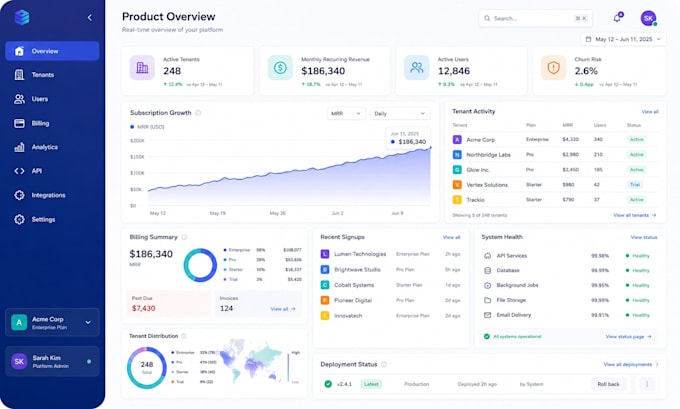Open Sarah Kim profile card
This screenshot has width=680, height=409.
[x=52, y=361]
